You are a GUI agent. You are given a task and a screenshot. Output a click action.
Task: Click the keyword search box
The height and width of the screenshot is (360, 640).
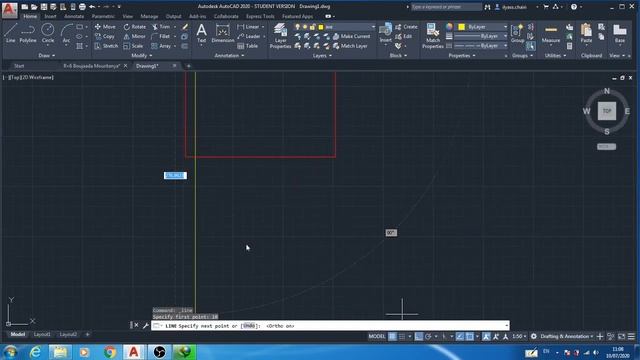click(x=446, y=7)
